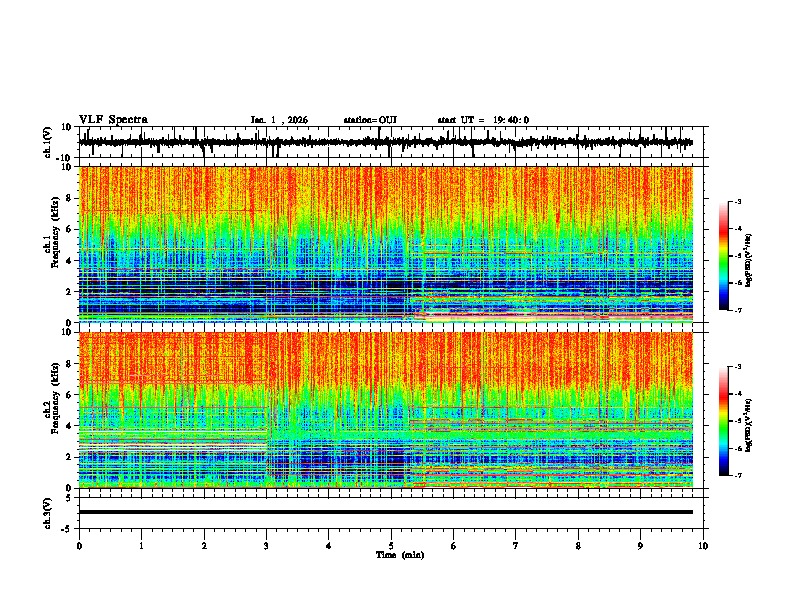The image size is (792, 612).
Task: Click time axis tick label '10'
Action: point(703,546)
